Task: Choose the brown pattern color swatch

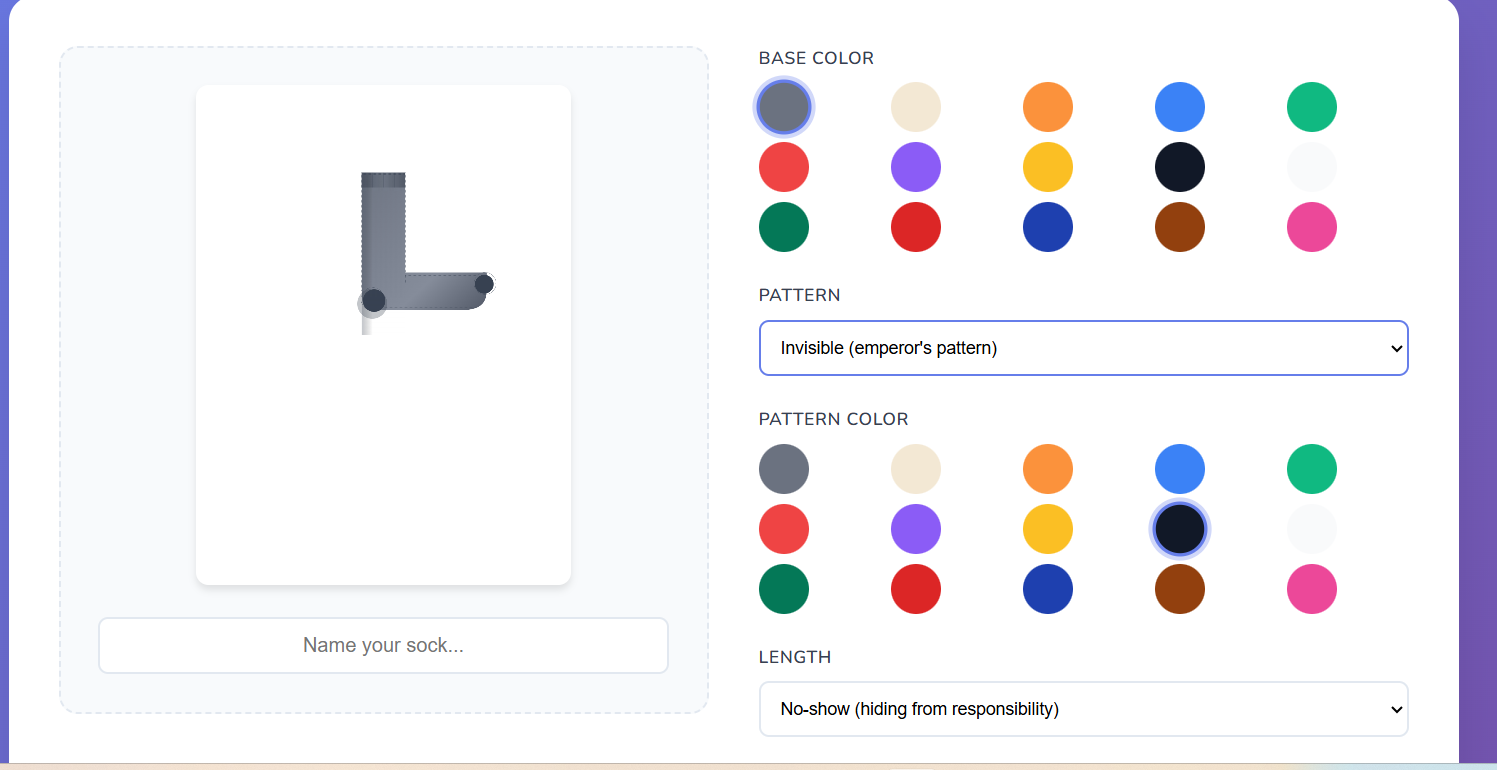Action: (x=1180, y=589)
